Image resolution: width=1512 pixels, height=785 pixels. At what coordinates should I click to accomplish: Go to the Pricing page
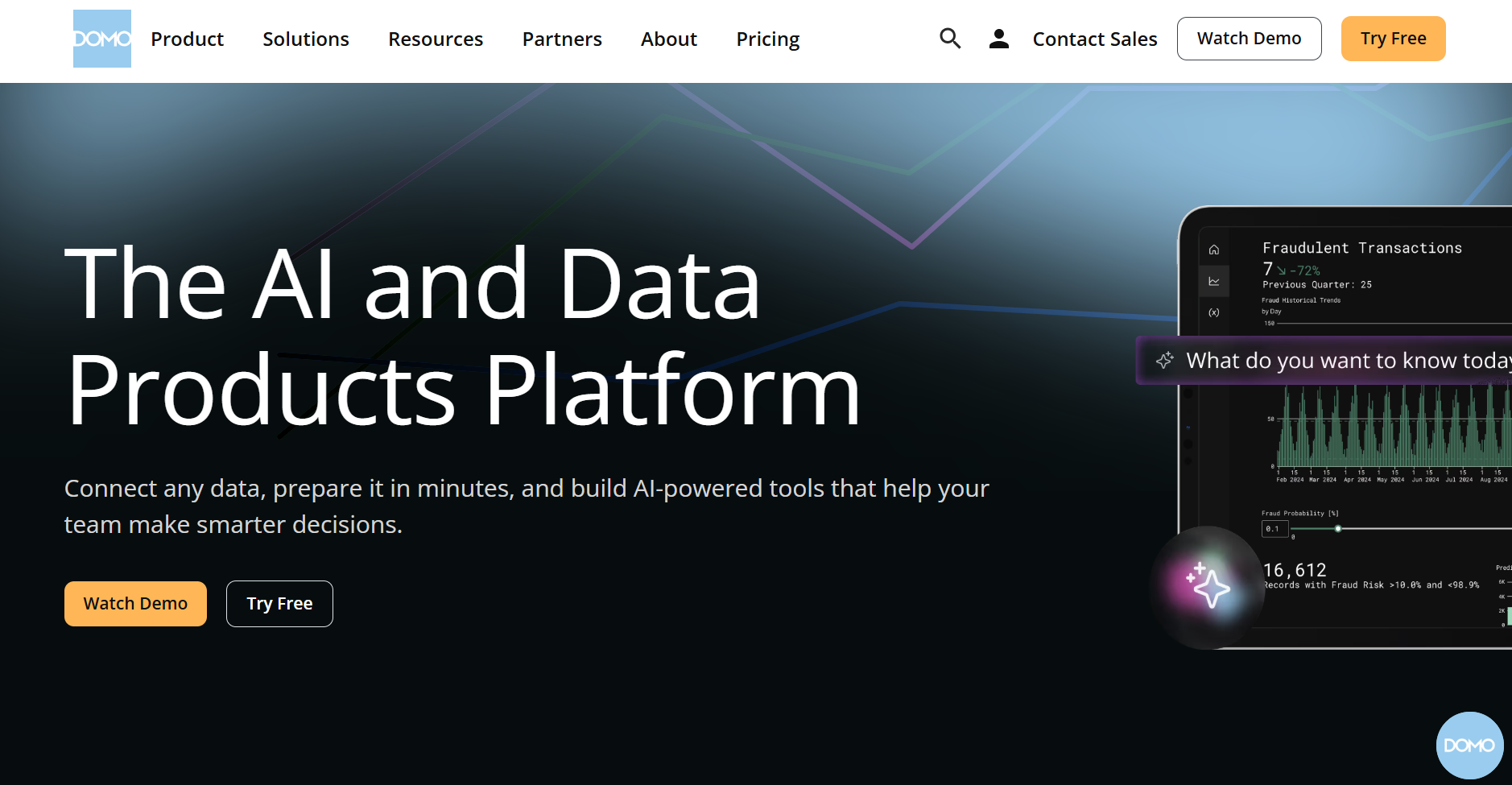(x=767, y=39)
